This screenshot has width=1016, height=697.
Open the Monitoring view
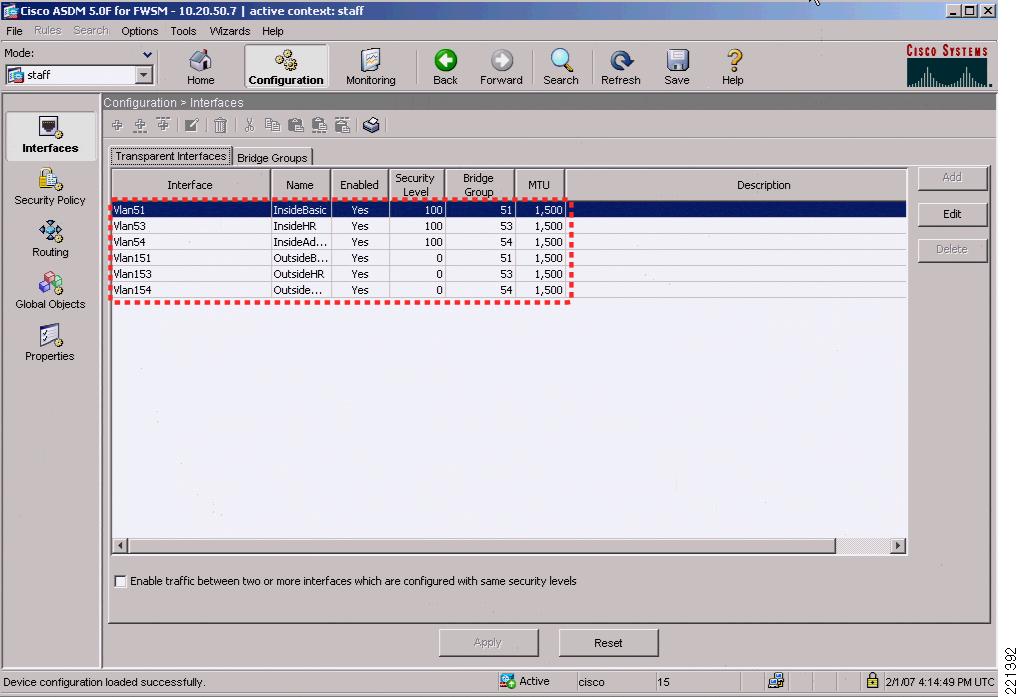371,66
